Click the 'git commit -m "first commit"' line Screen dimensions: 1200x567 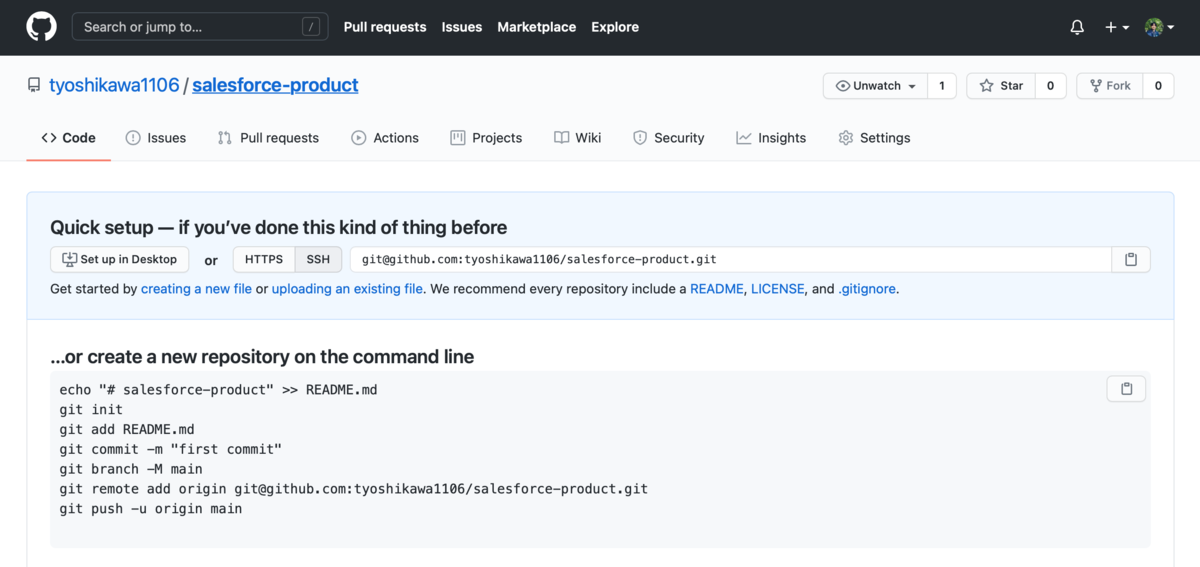pyautogui.click(x=171, y=449)
